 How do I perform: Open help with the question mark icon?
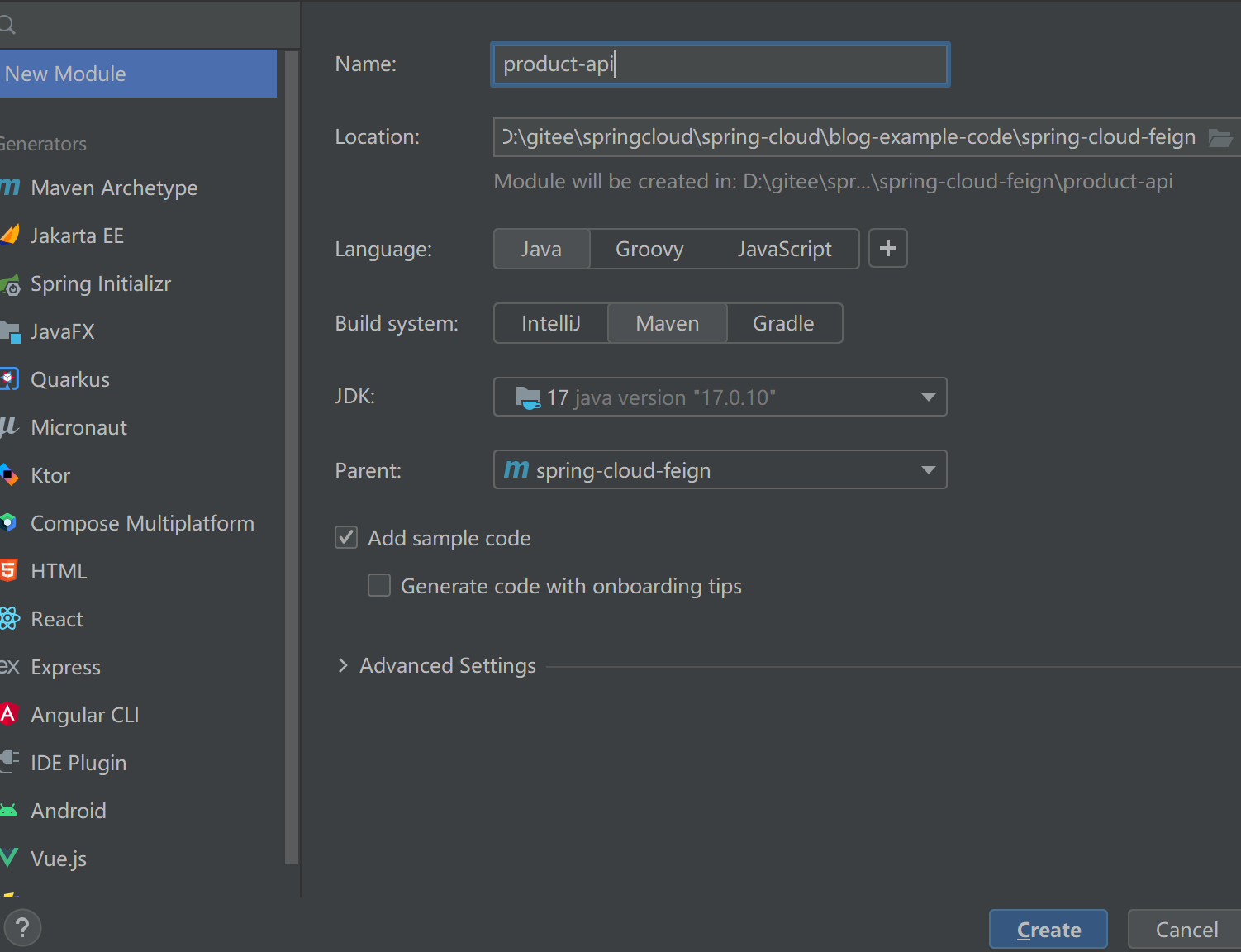click(x=22, y=927)
